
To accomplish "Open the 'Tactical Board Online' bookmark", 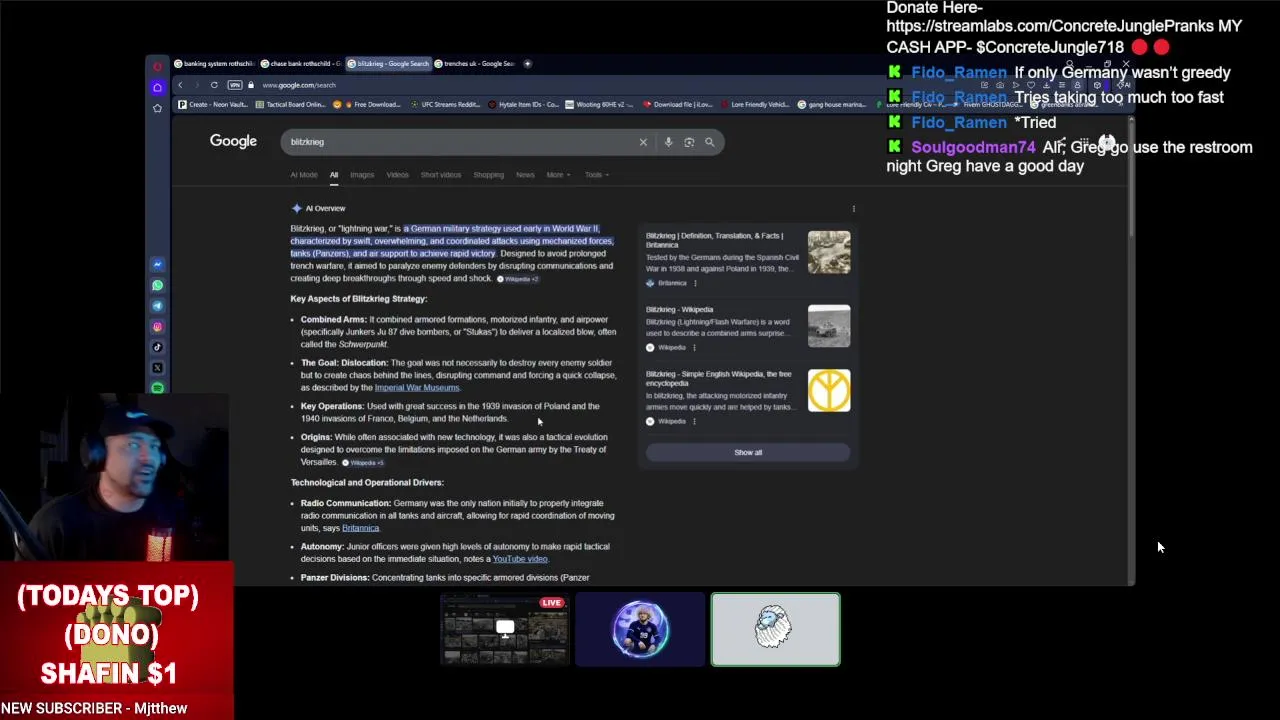I will coord(290,104).
